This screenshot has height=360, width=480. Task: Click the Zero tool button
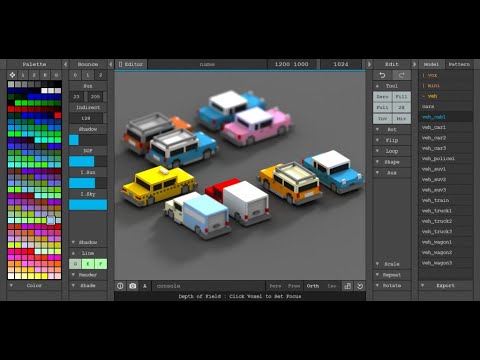pyautogui.click(x=382, y=97)
